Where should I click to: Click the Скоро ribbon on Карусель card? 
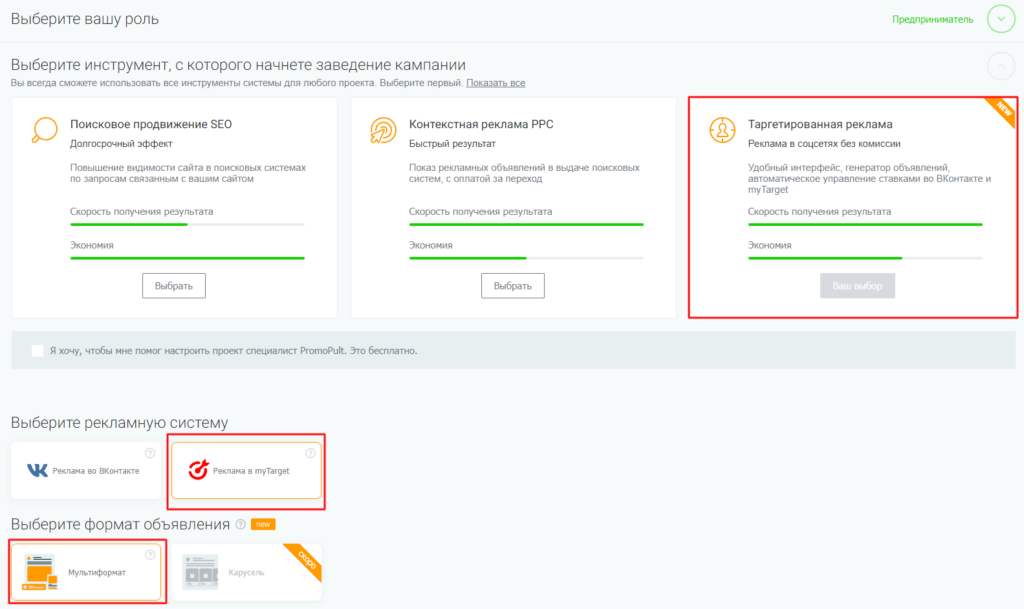(x=304, y=561)
